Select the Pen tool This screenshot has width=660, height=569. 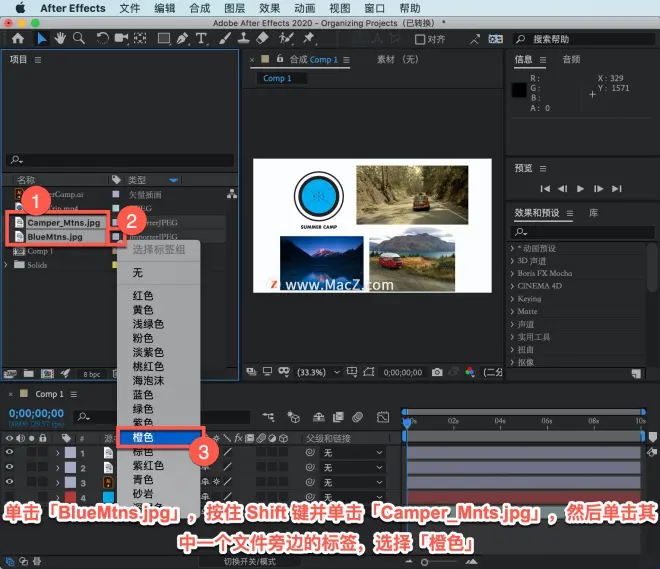182,39
